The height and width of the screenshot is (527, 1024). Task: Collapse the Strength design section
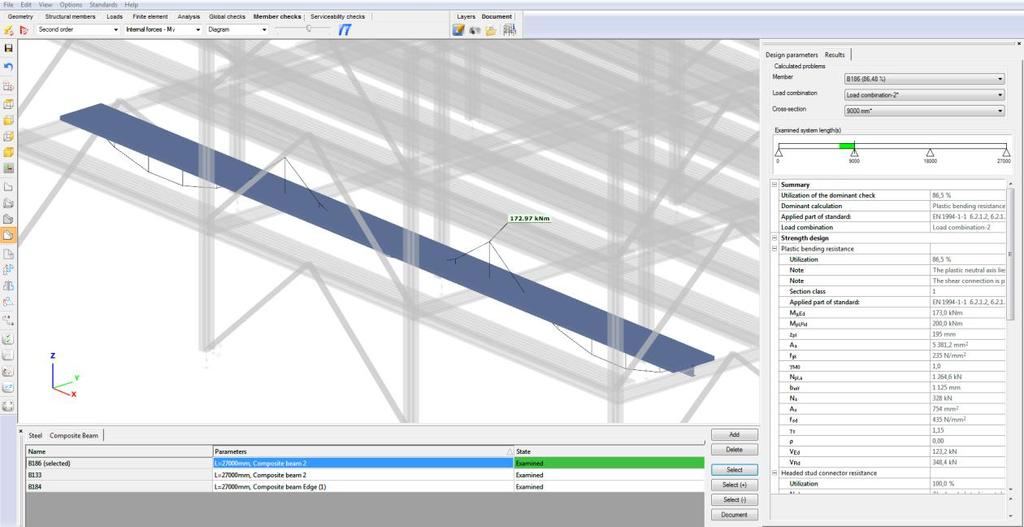[775, 238]
